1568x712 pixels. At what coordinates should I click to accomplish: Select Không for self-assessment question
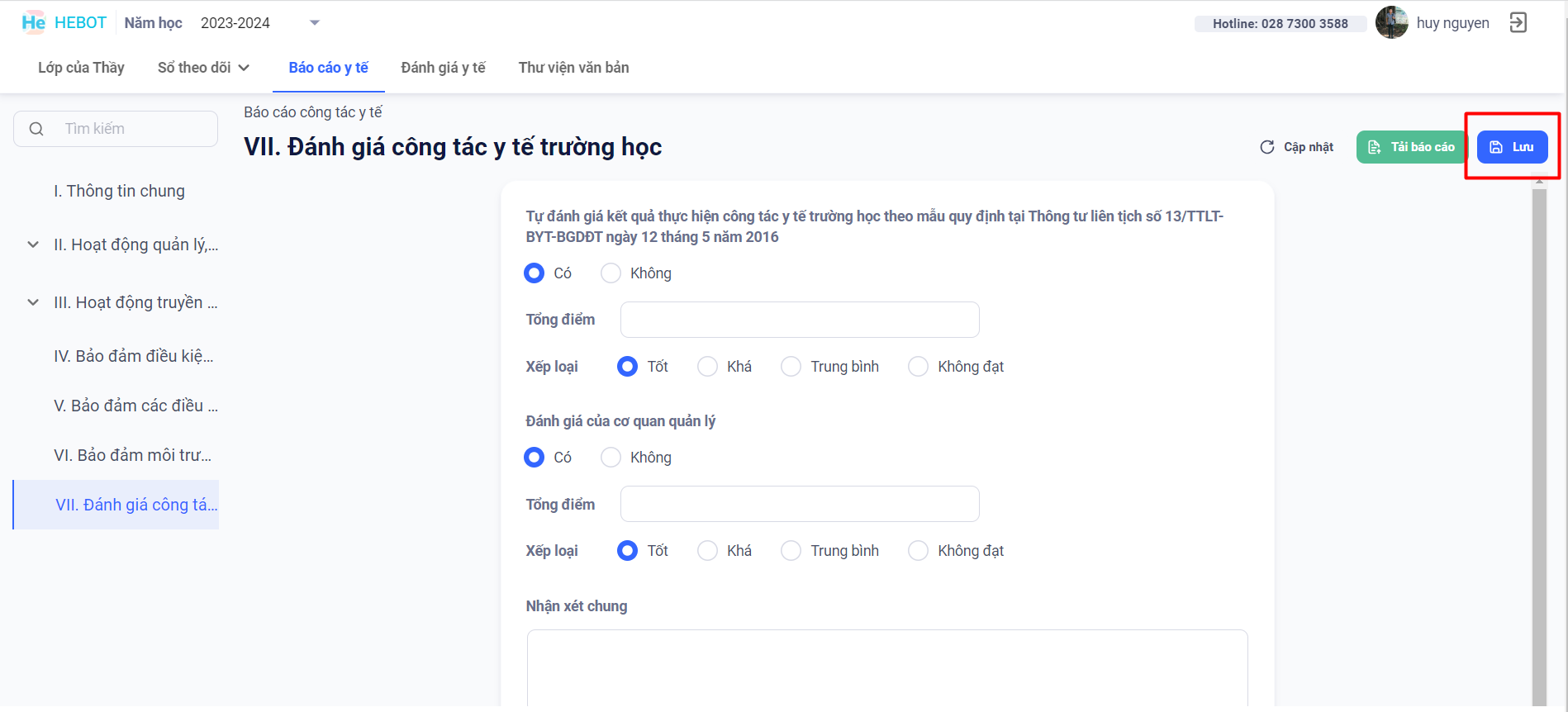pyautogui.click(x=611, y=273)
